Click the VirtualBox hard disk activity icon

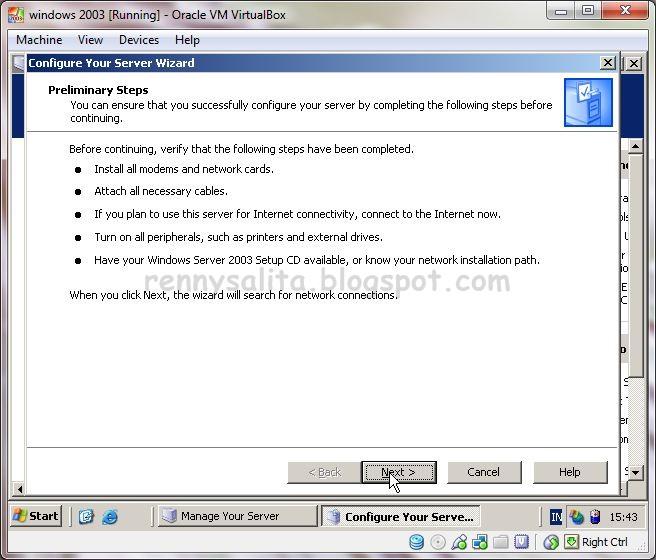[x=416, y=542]
